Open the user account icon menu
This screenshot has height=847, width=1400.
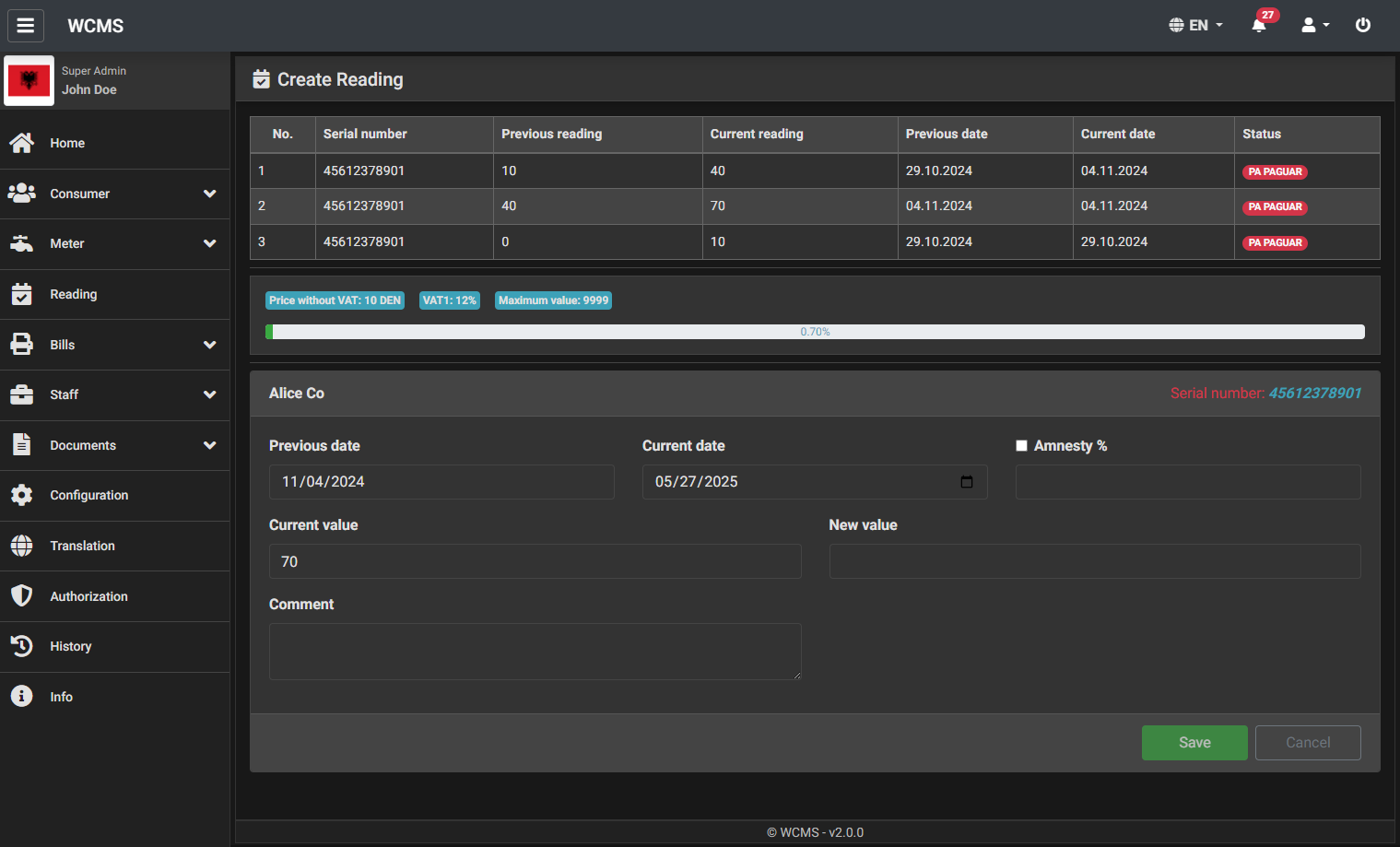click(1309, 26)
